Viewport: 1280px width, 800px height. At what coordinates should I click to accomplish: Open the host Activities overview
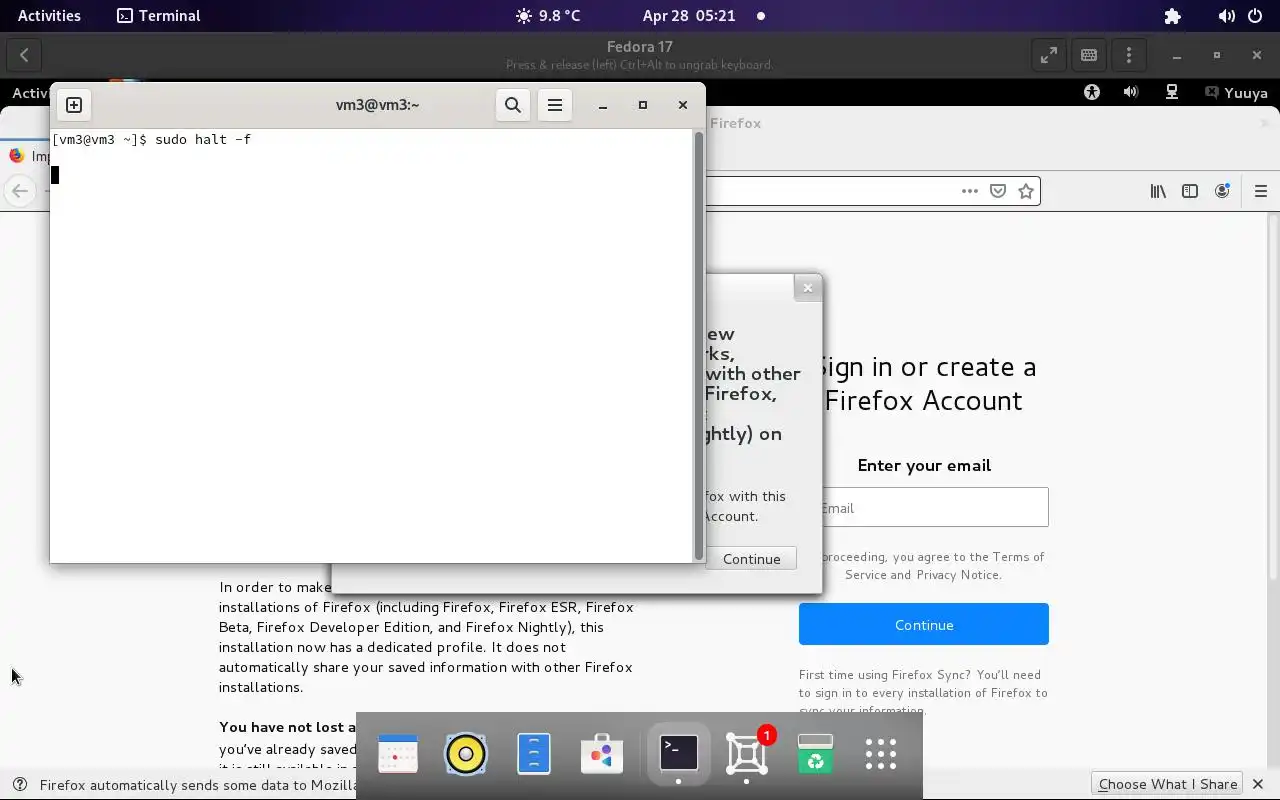(x=49, y=16)
